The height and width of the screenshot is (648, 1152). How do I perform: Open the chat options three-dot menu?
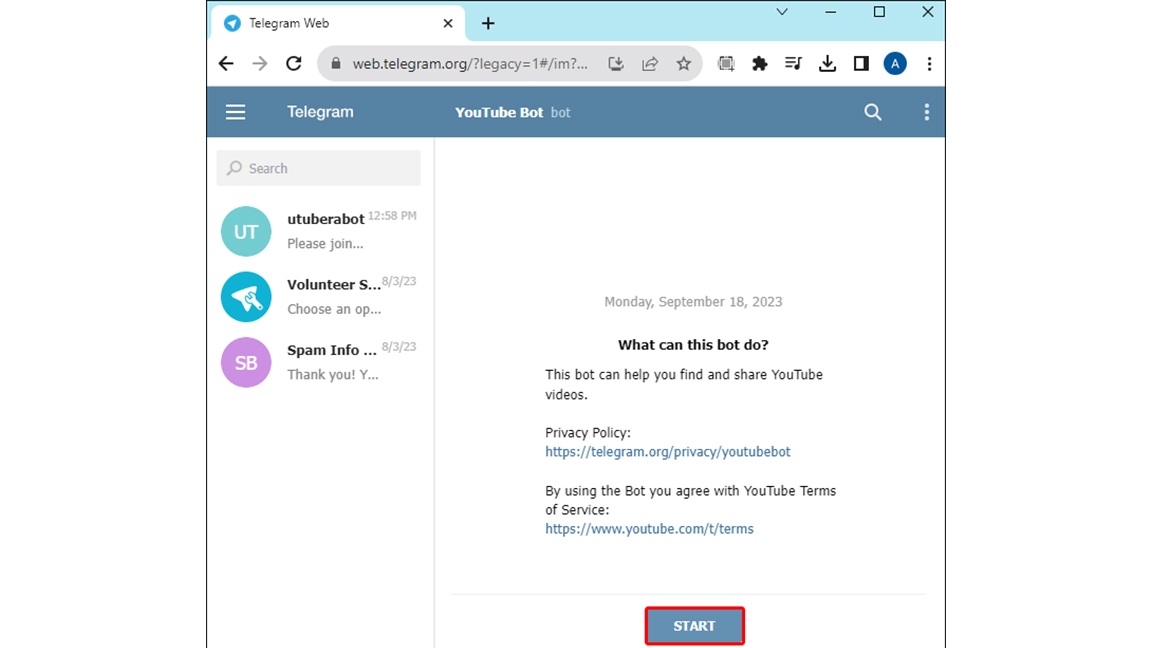coord(926,112)
